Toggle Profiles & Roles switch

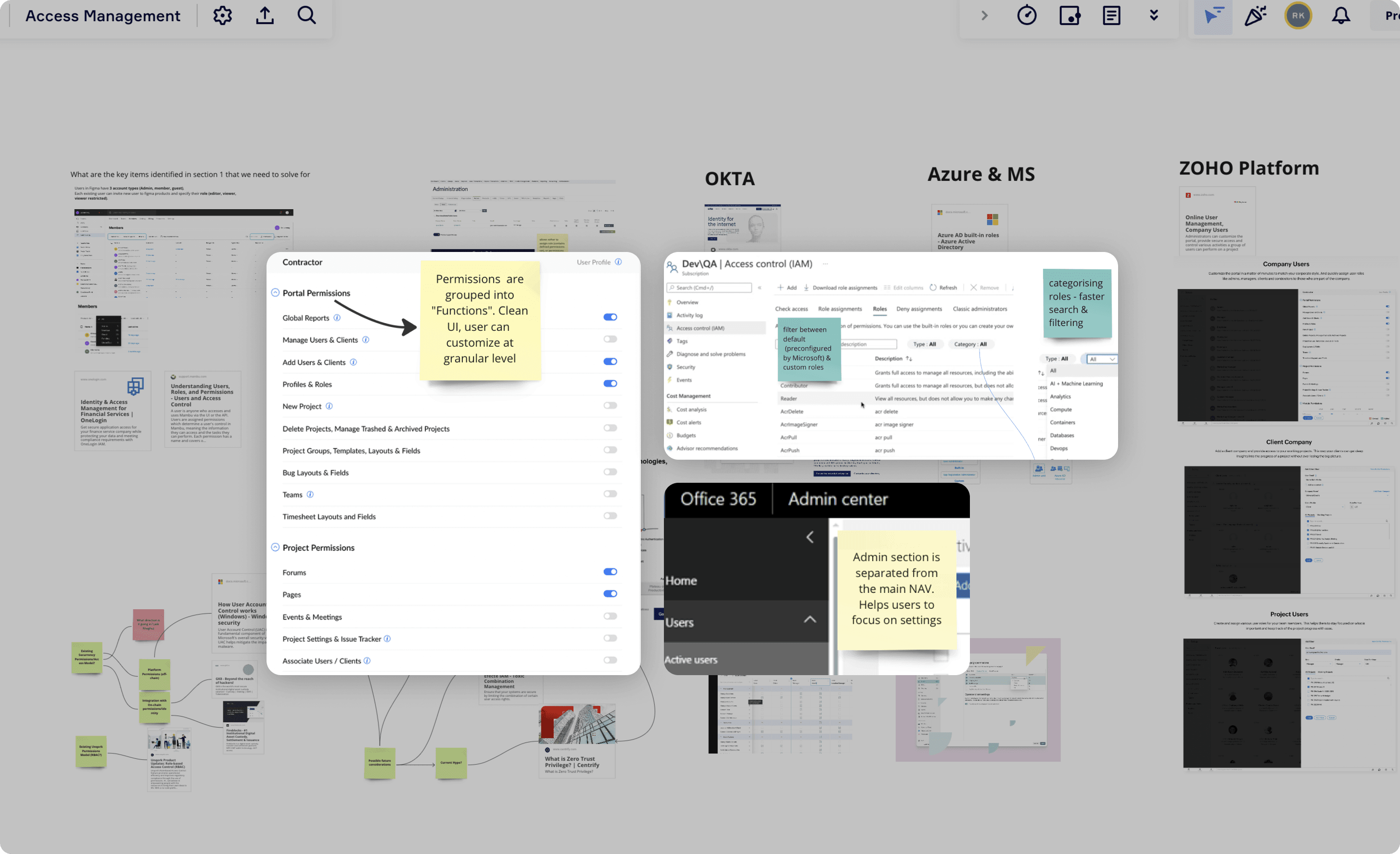[x=610, y=383]
